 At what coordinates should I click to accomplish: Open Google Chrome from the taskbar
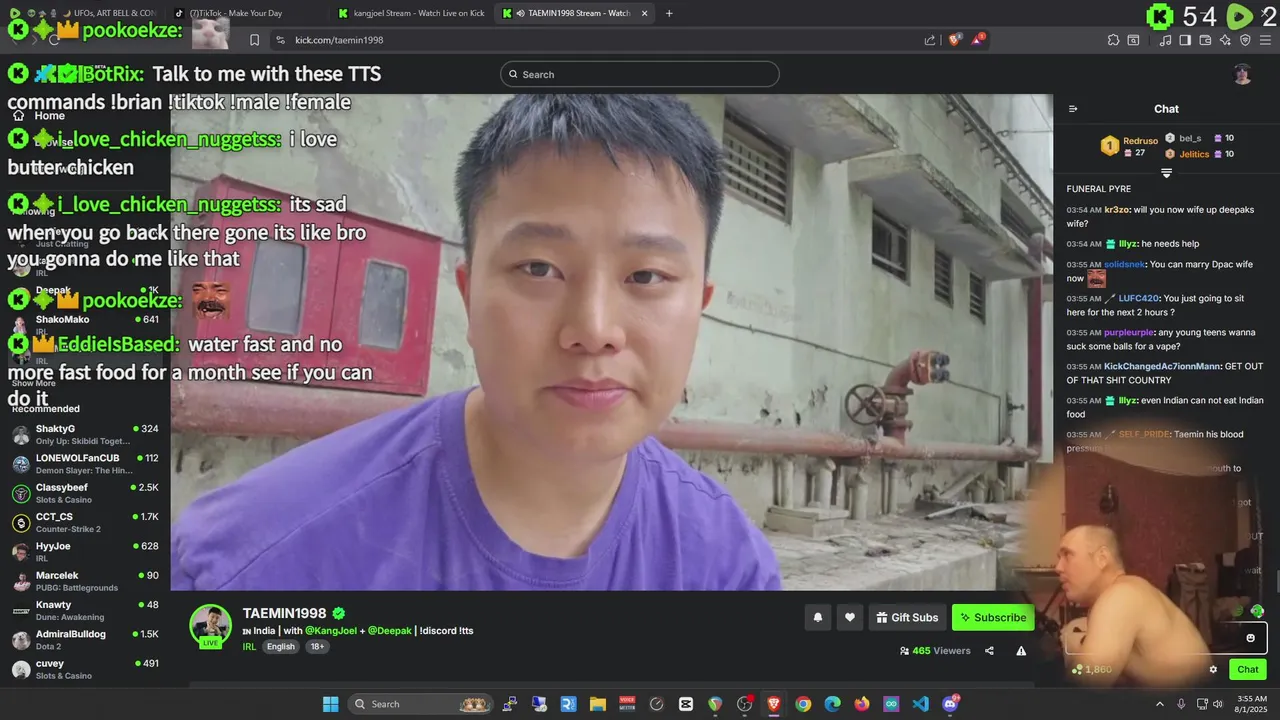(803, 704)
